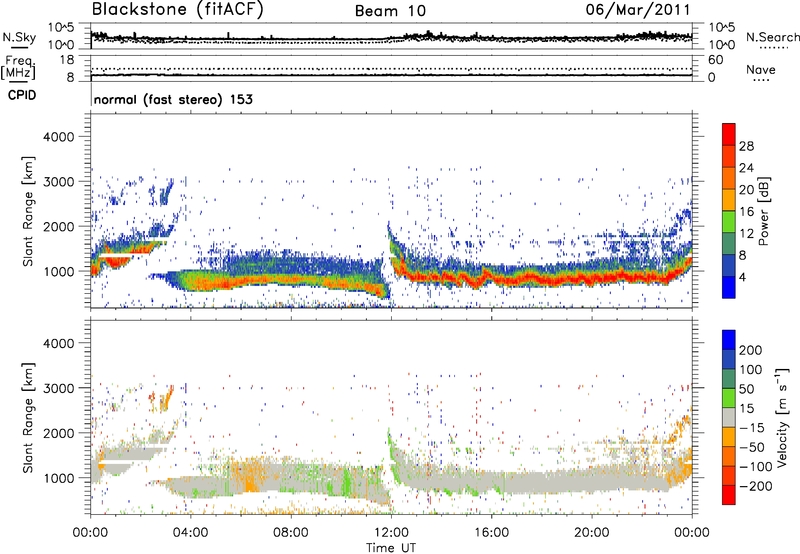Click the -15 value on velocity scale
Viewport: 800px width, 554px height.
point(752,428)
